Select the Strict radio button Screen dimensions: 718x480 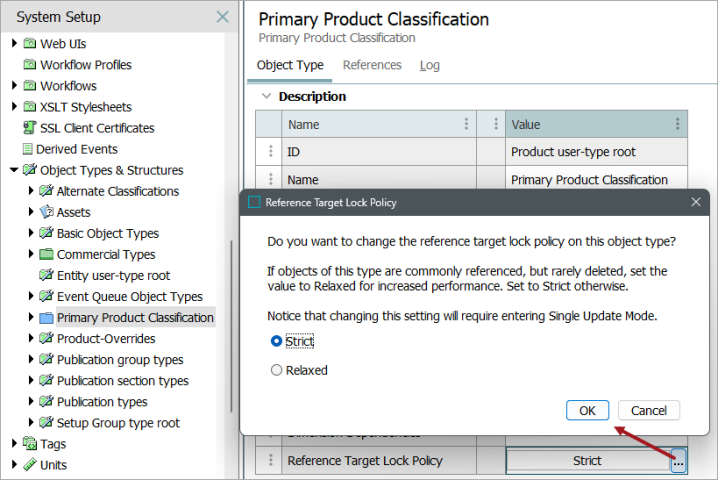coord(276,341)
